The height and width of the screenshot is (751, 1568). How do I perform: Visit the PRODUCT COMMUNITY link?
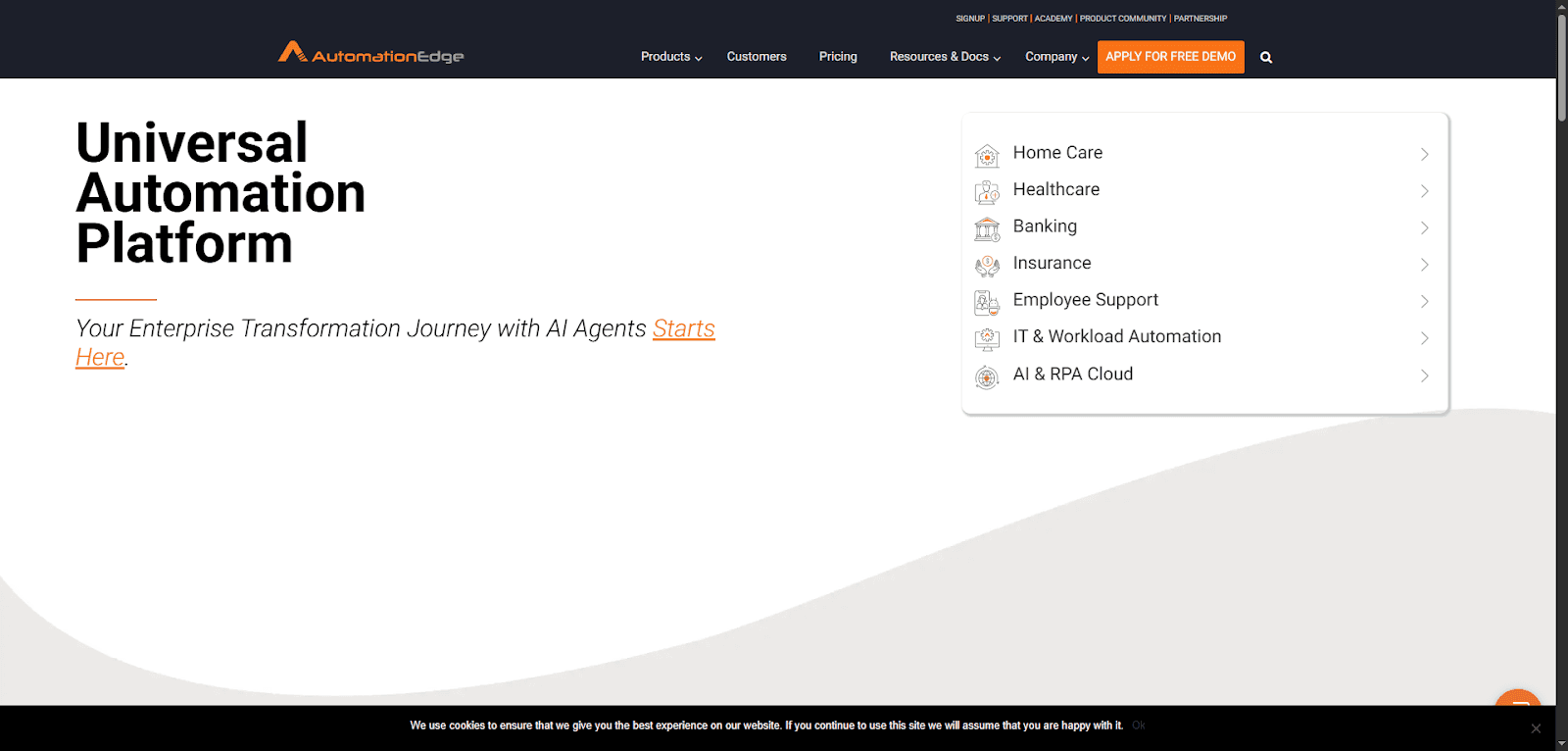pos(1123,19)
